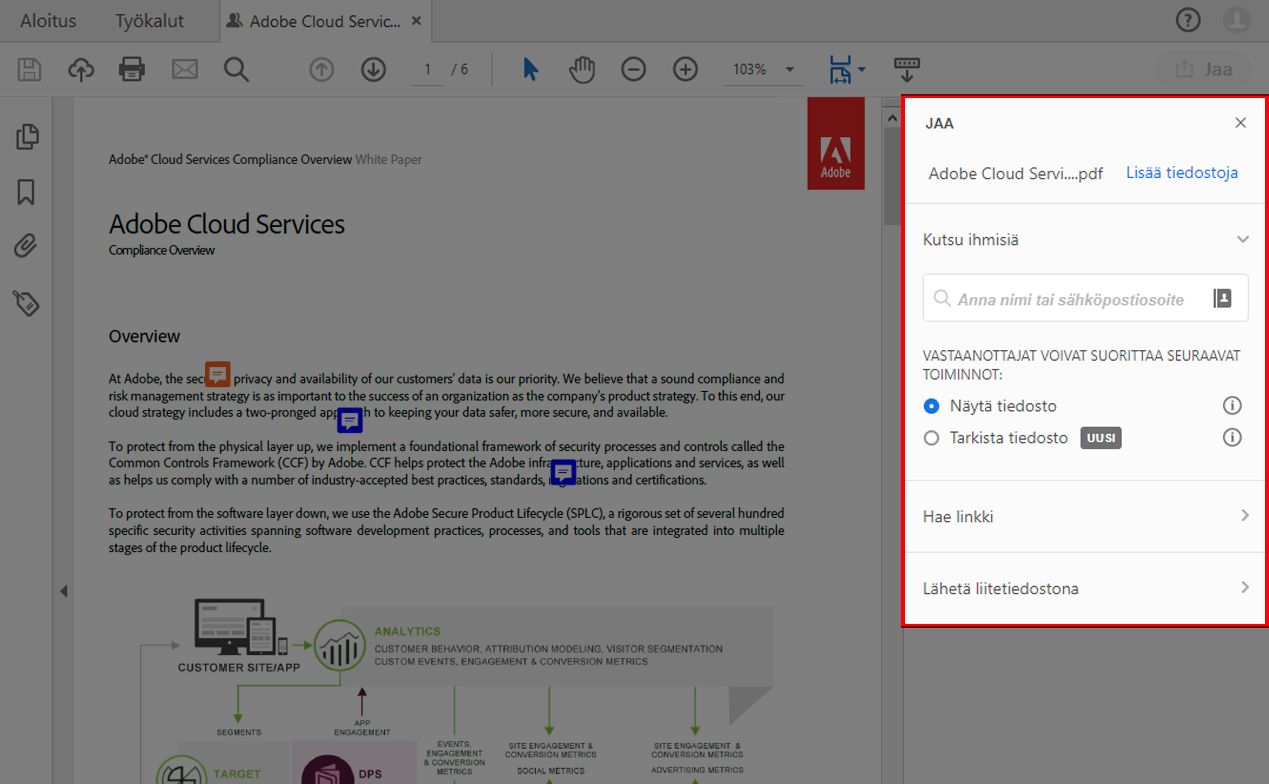Expand the Hae linkki section
The height and width of the screenshot is (784, 1269).
pyautogui.click(x=1244, y=516)
